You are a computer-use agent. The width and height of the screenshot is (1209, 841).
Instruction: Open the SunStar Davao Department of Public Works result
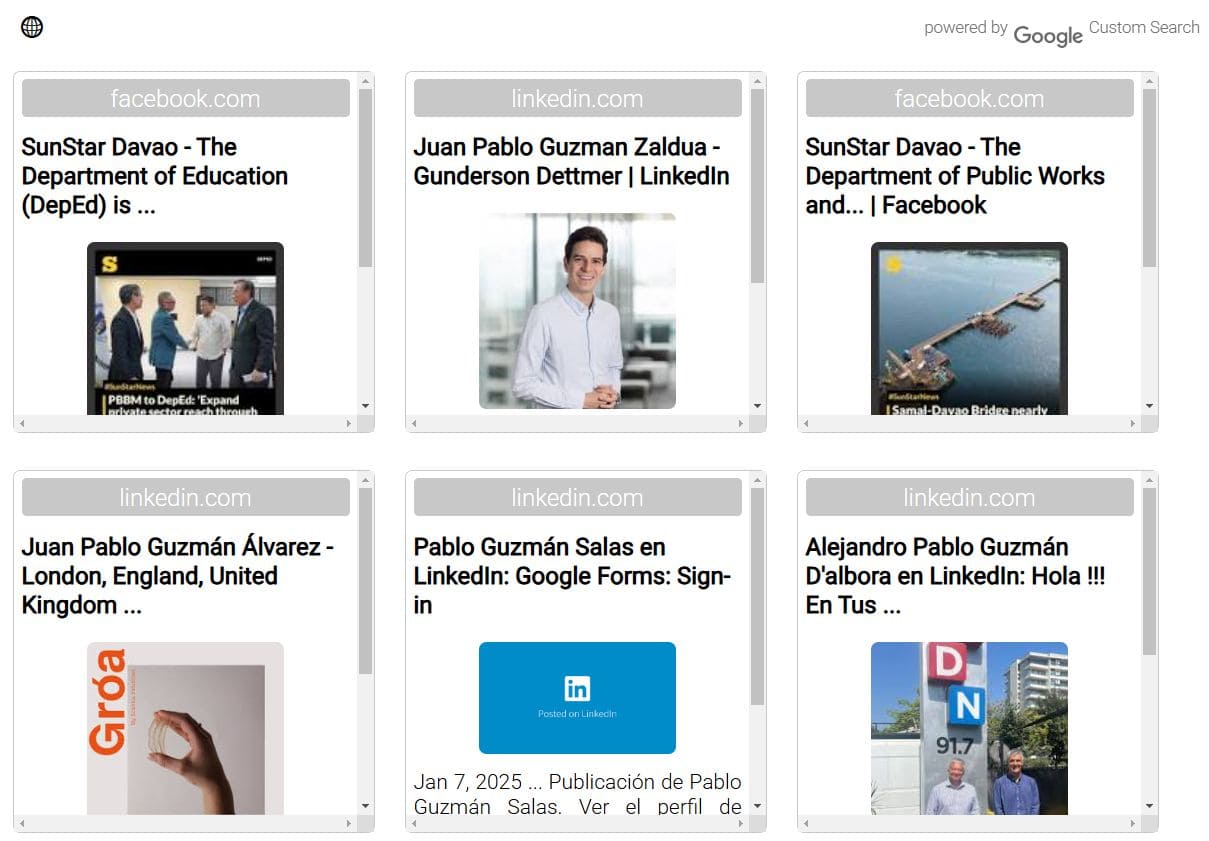(955, 176)
